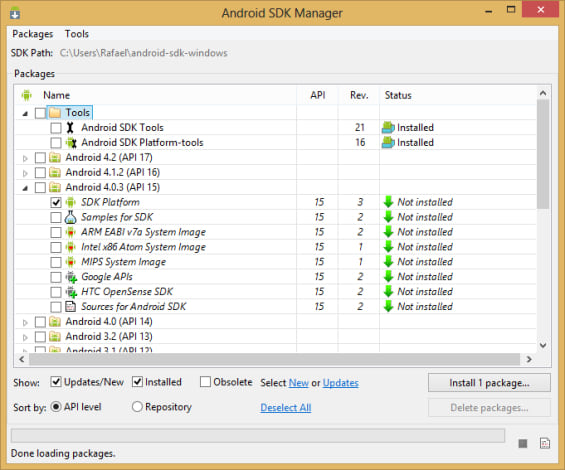Click the Android 4.0 (API 14) folder icon
565x470 pixels.
point(55,322)
